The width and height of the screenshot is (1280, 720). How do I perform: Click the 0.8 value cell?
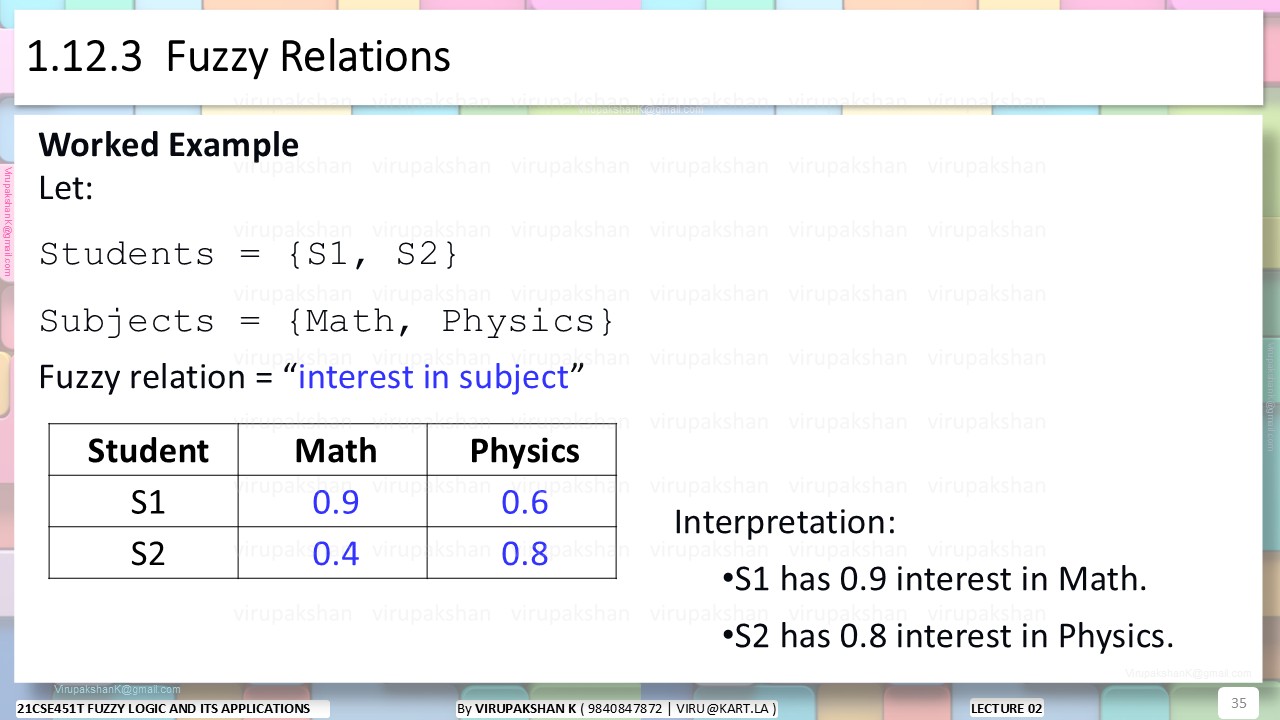(x=522, y=553)
